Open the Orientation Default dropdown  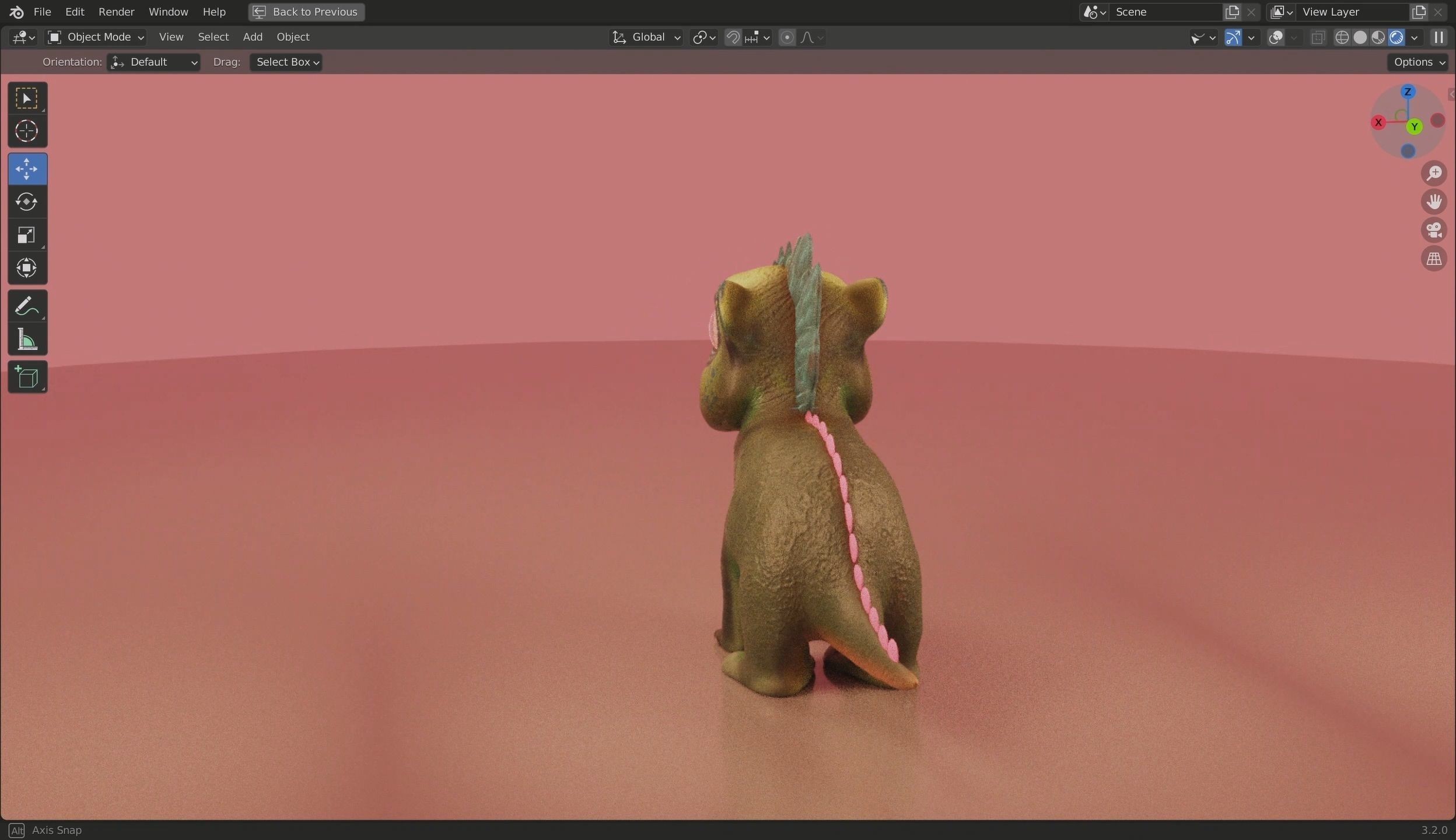[x=154, y=62]
